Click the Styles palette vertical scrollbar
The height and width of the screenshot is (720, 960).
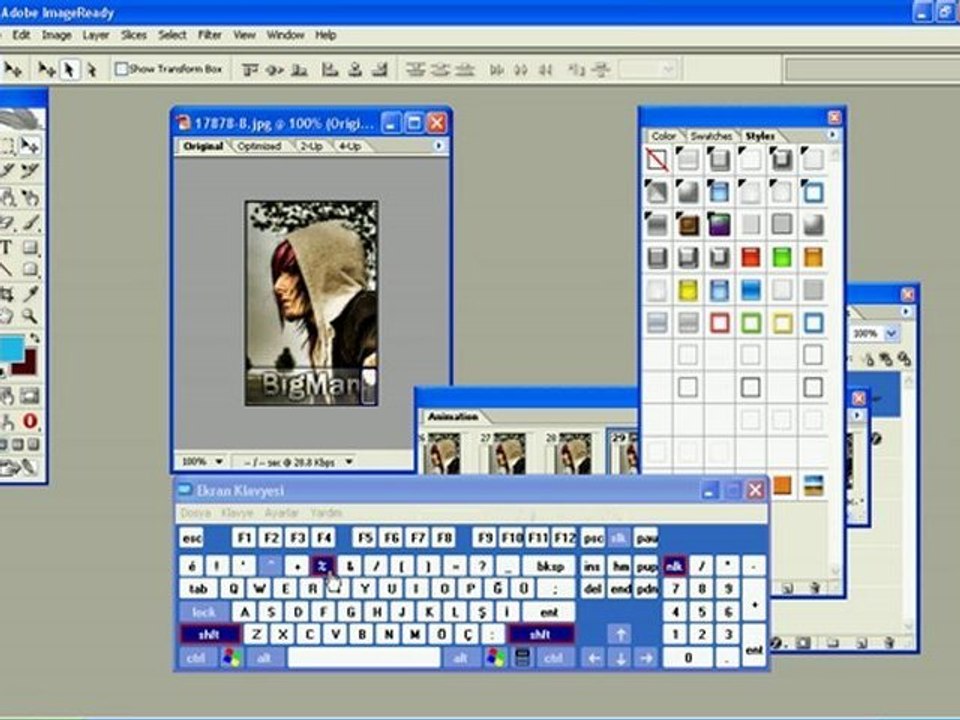(x=835, y=361)
